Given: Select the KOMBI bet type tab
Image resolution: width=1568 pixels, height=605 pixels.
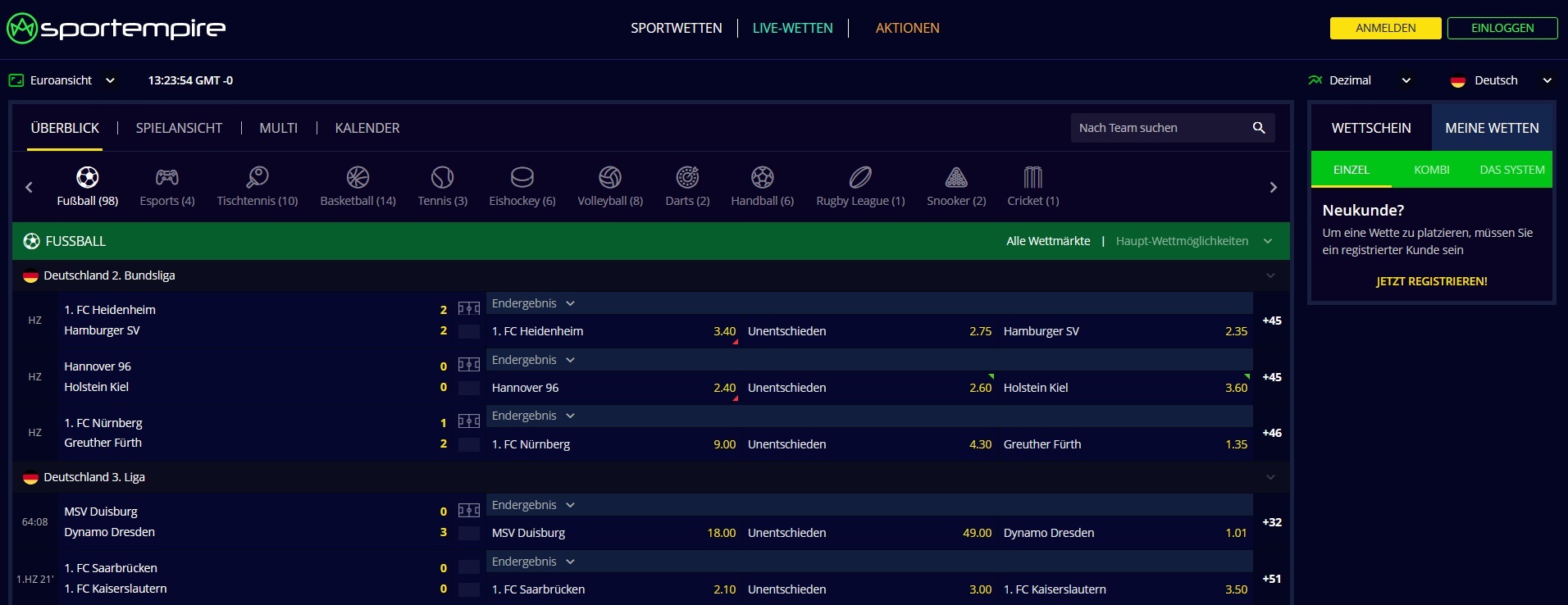Looking at the screenshot, I should pyautogui.click(x=1432, y=170).
